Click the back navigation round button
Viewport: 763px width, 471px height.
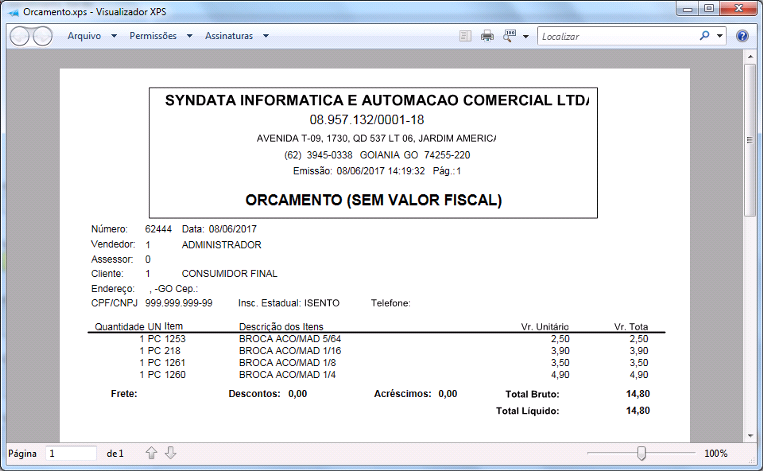coord(20,36)
